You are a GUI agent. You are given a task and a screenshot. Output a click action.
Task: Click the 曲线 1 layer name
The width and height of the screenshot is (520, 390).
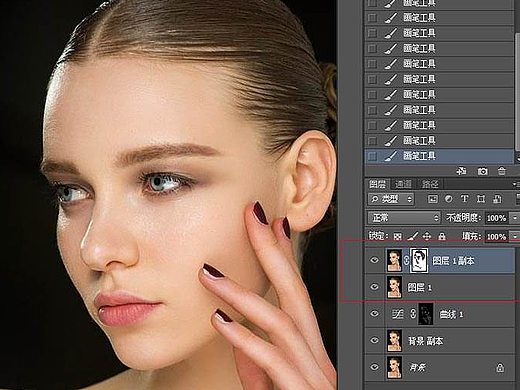tap(451, 314)
